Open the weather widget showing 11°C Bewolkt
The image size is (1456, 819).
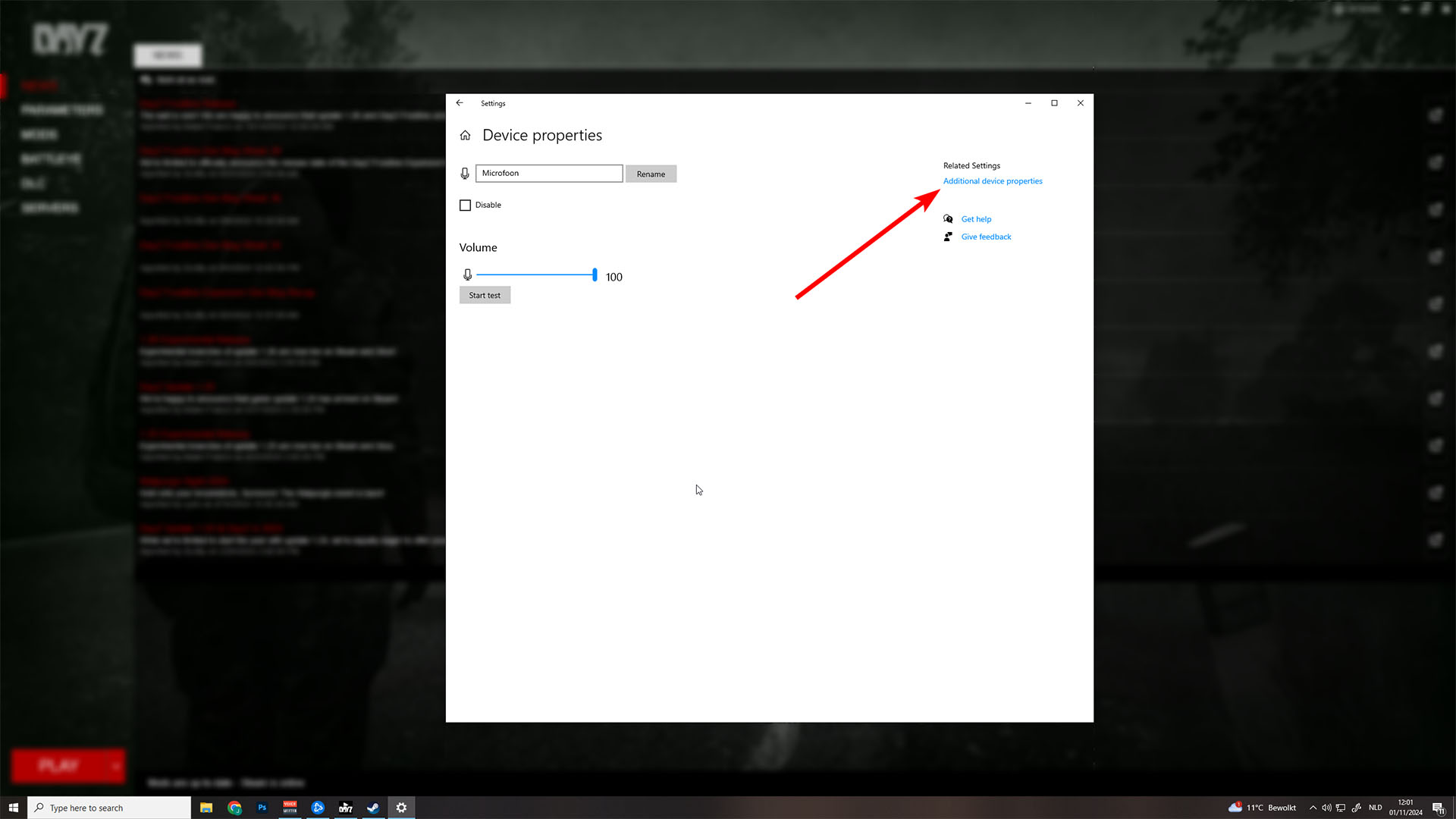pos(1263,808)
